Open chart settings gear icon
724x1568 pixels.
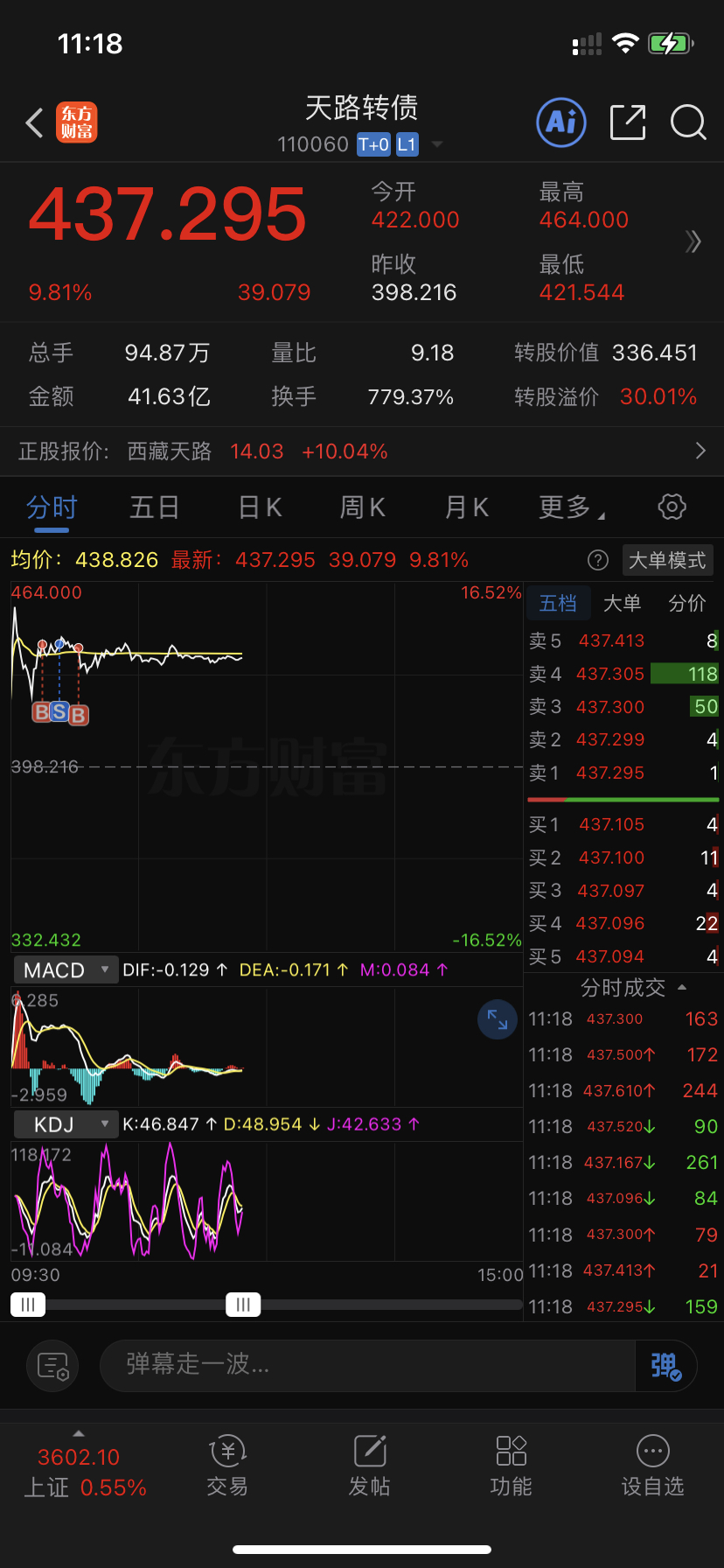point(672,507)
